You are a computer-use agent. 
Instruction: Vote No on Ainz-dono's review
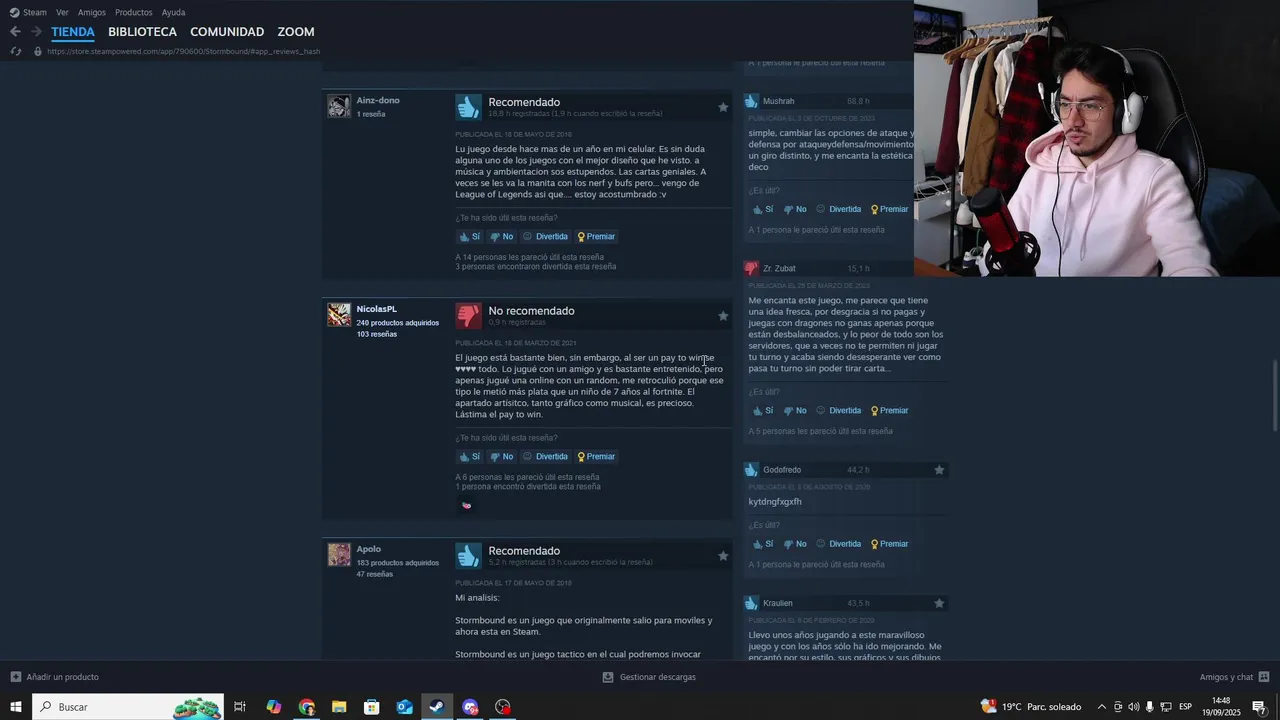[501, 237]
